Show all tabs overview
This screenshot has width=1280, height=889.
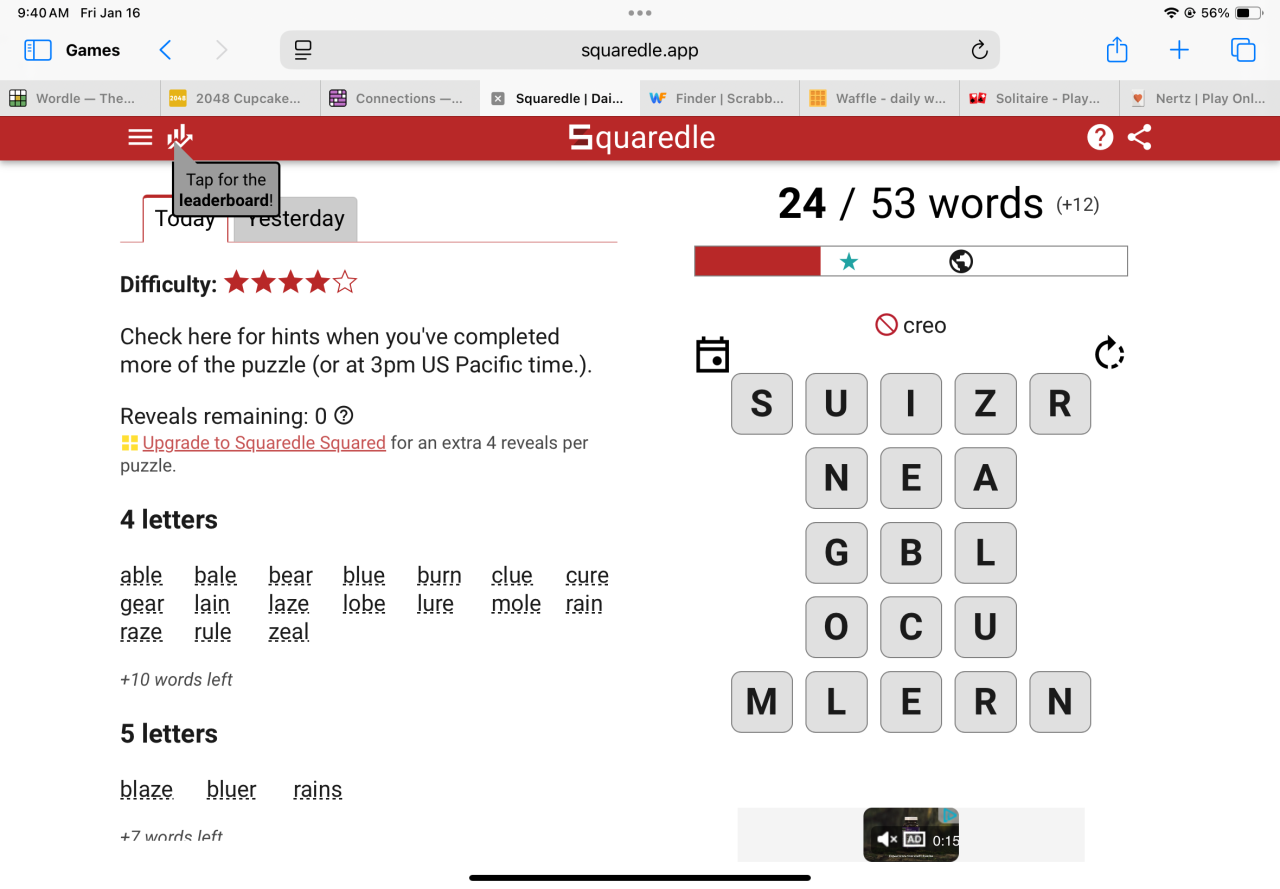pyautogui.click(x=1243, y=50)
